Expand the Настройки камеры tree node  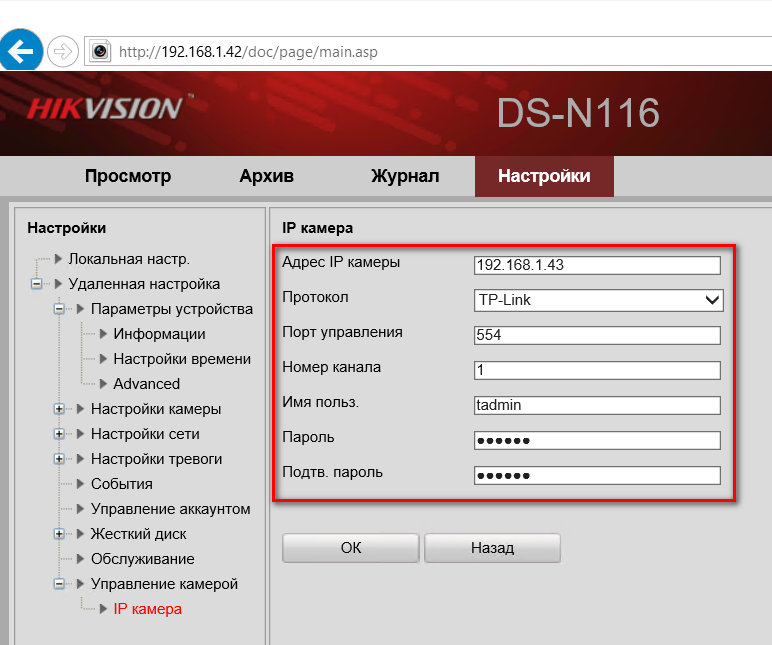[59, 409]
